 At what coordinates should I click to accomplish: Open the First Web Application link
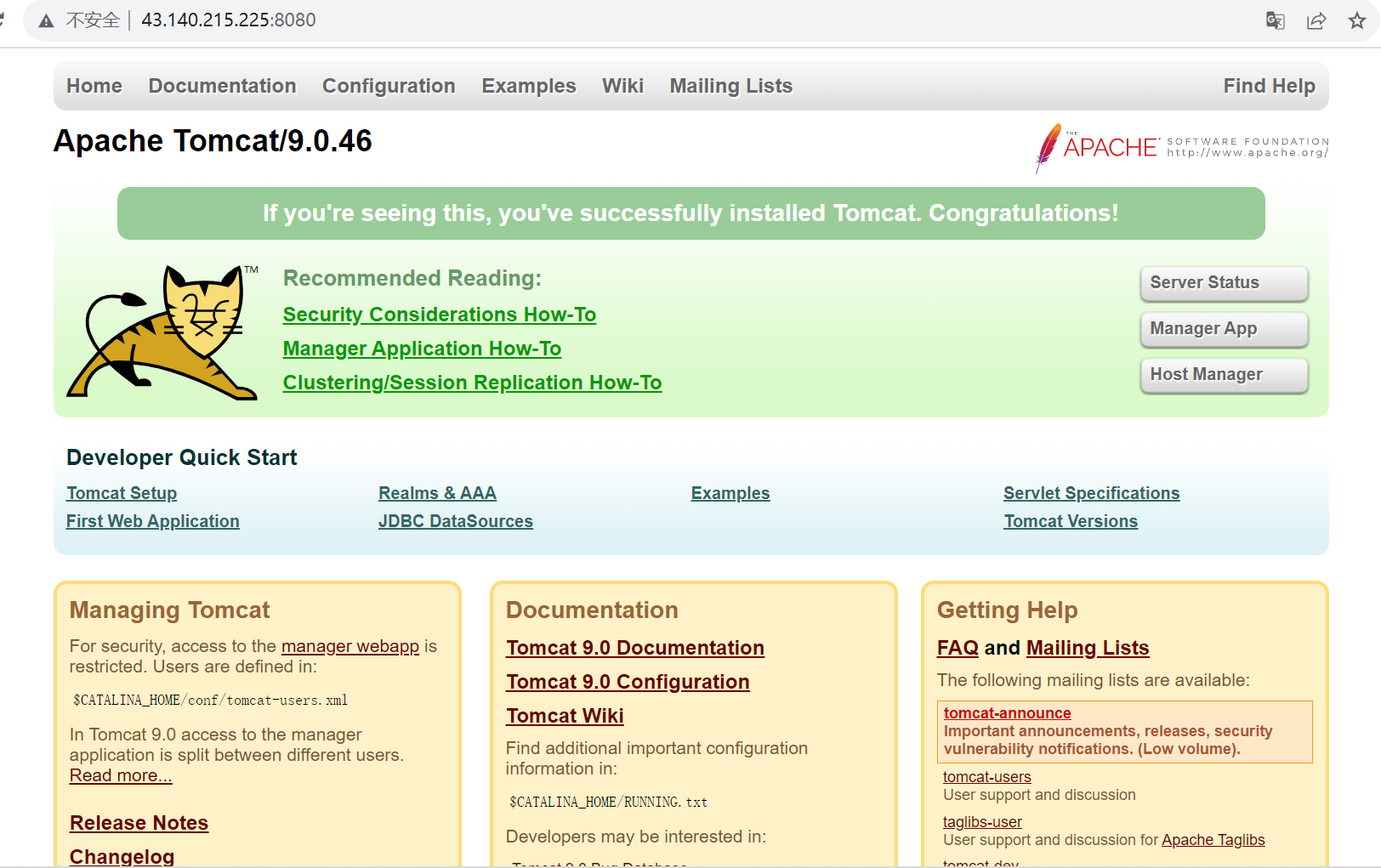153,521
